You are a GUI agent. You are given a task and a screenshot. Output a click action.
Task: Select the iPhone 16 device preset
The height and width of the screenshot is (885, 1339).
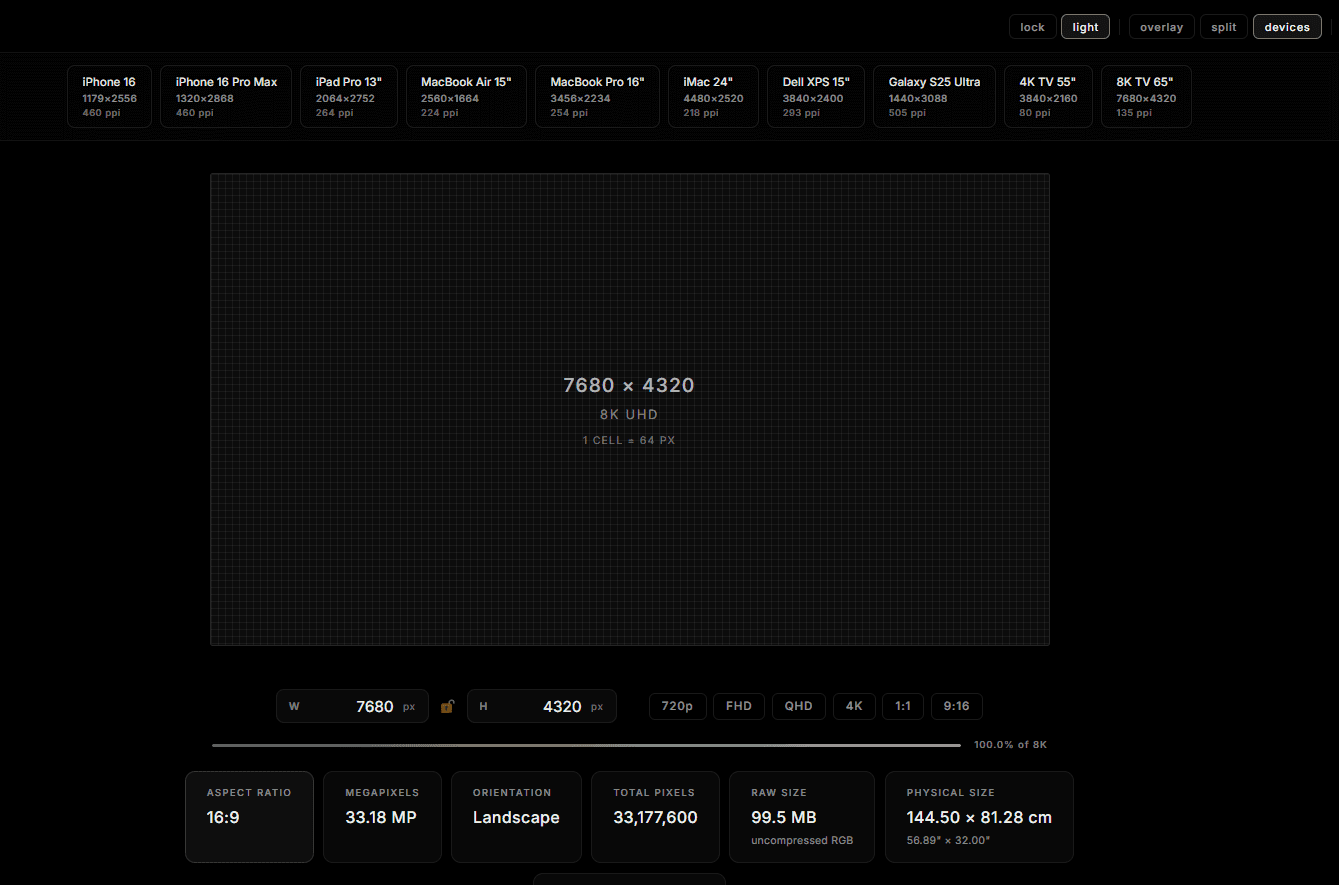point(108,96)
